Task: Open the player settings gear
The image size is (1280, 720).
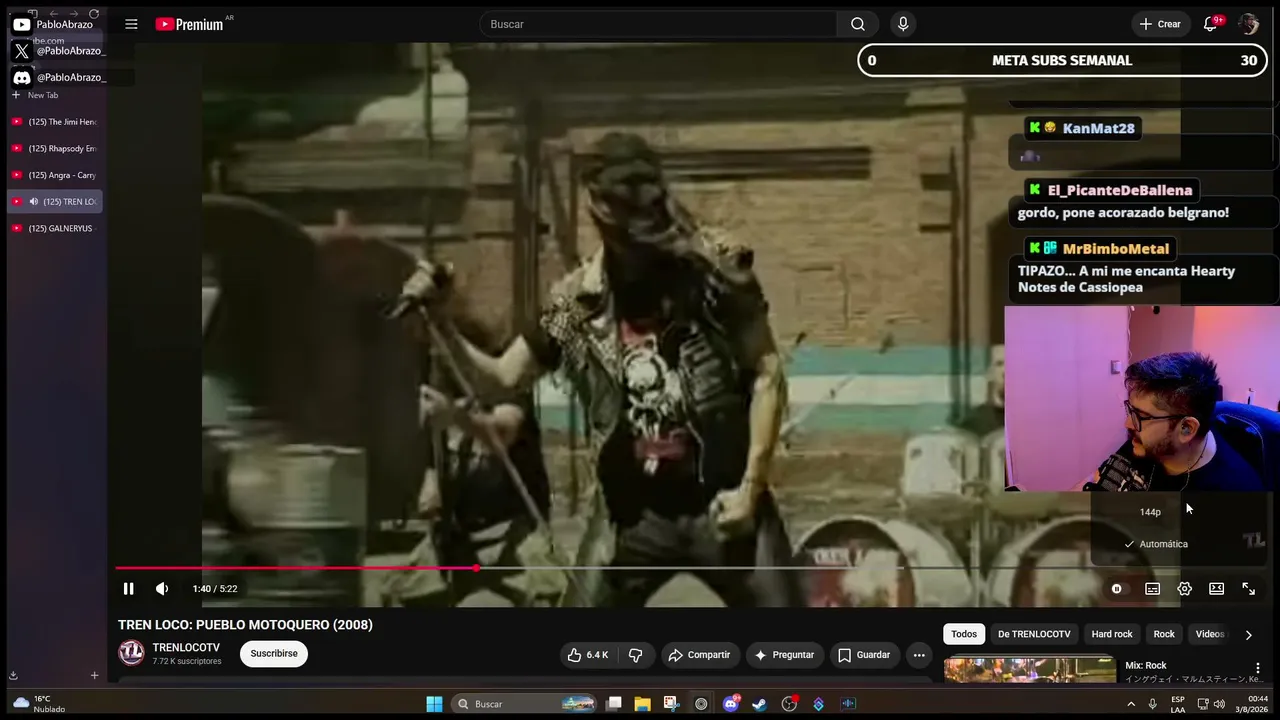Action: (x=1184, y=589)
